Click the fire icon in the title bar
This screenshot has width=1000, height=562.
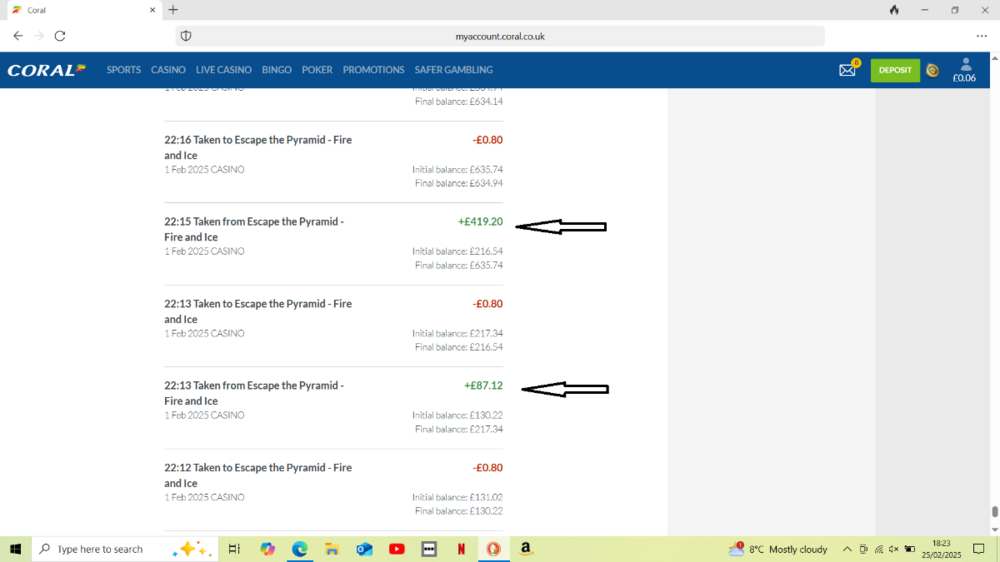[x=894, y=10]
